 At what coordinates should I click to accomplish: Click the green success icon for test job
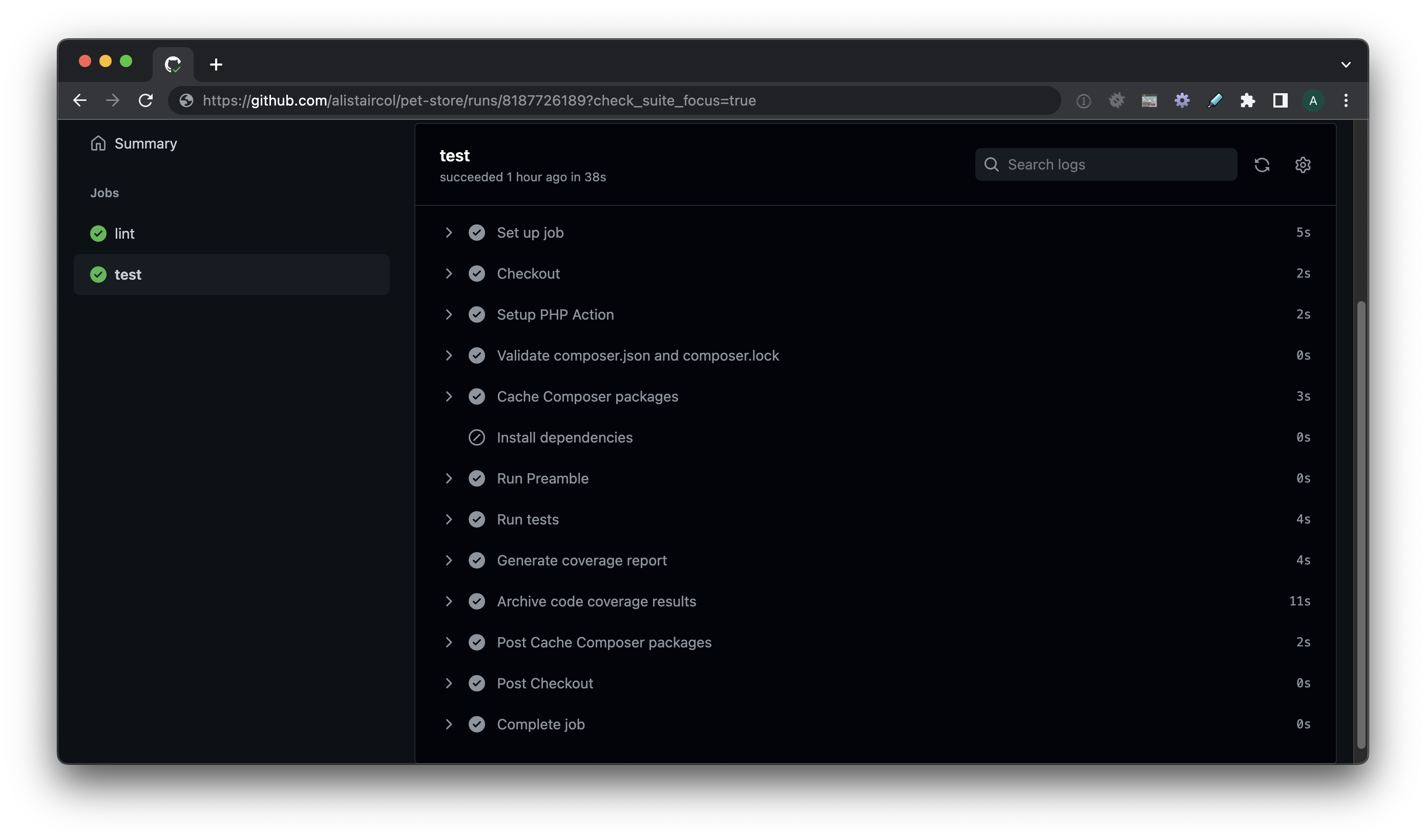click(x=97, y=274)
